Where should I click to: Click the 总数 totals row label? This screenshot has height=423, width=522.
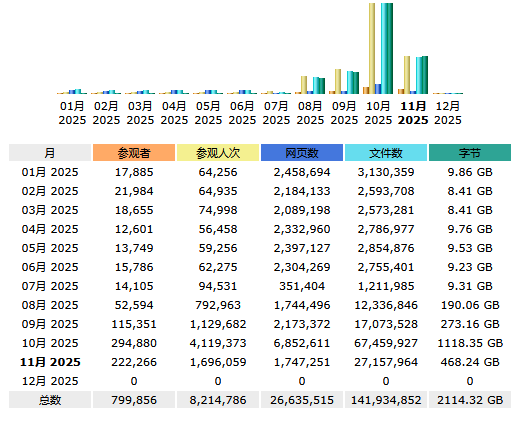(x=50, y=400)
